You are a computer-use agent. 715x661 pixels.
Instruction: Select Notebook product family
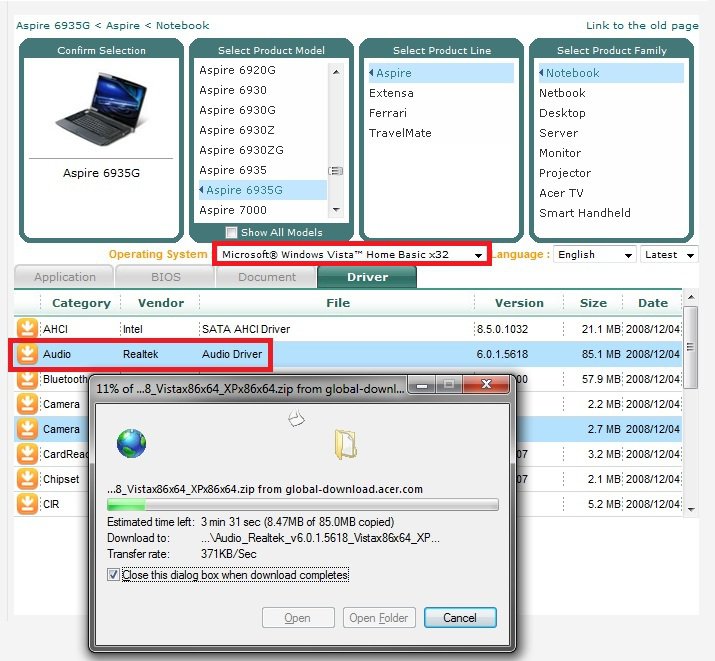(x=611, y=73)
